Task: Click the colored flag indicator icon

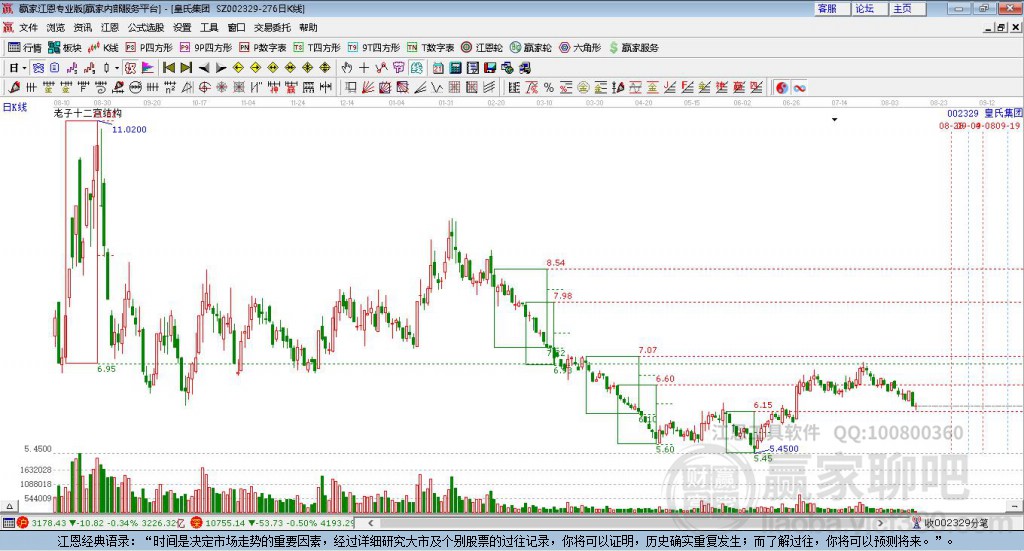Action: pos(148,68)
